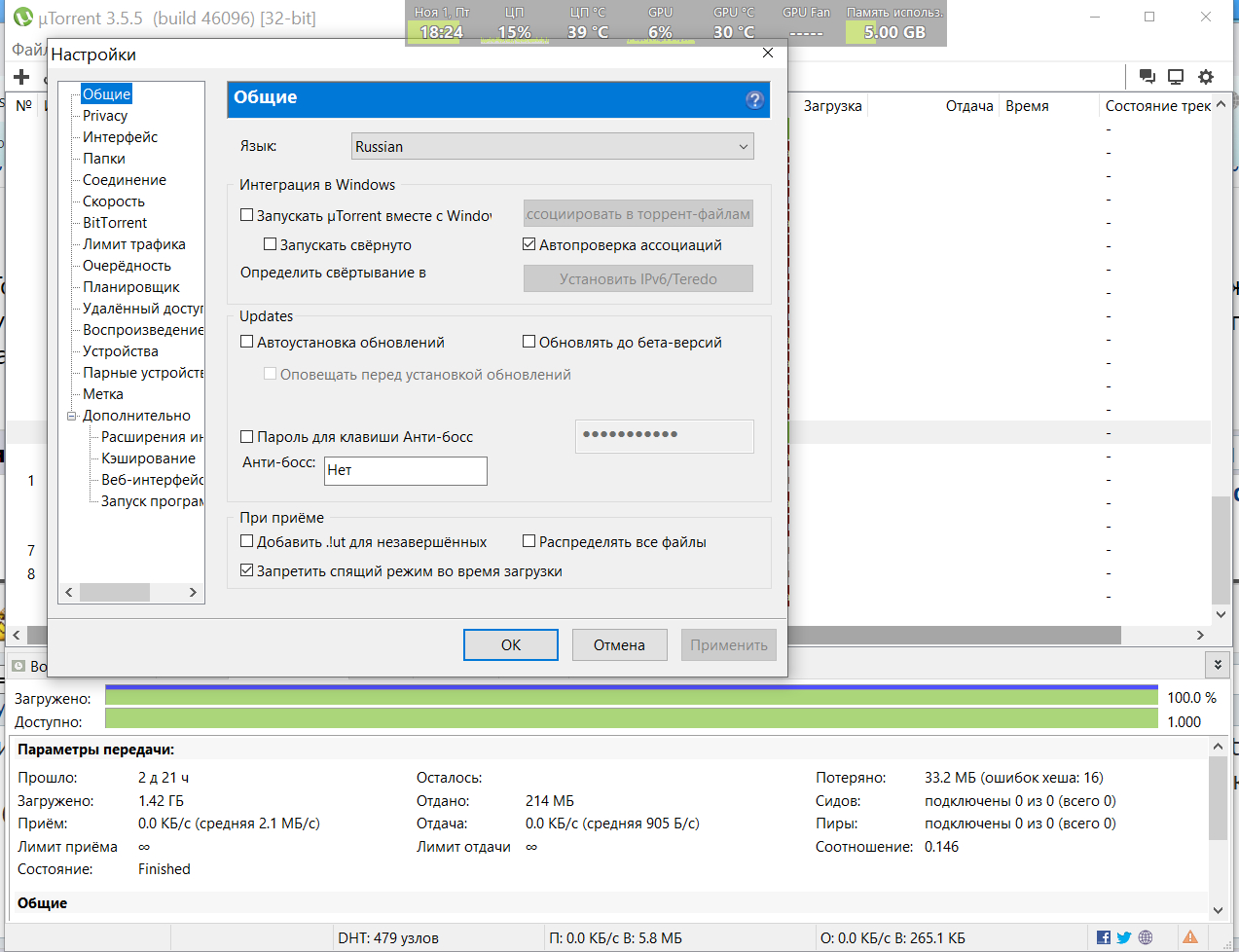
Task: Click Загружено progress bar
Action: click(x=632, y=697)
